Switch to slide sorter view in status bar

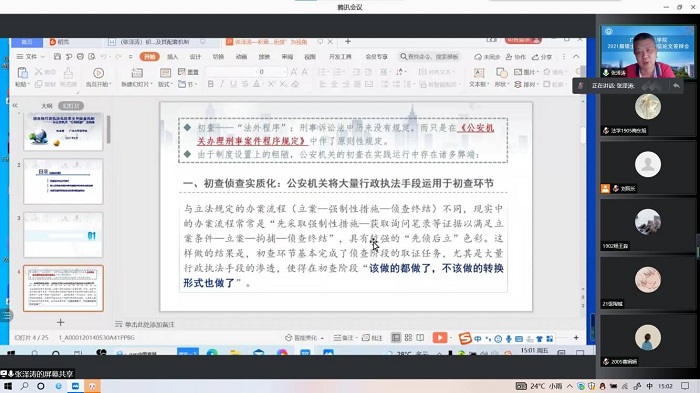coord(408,338)
